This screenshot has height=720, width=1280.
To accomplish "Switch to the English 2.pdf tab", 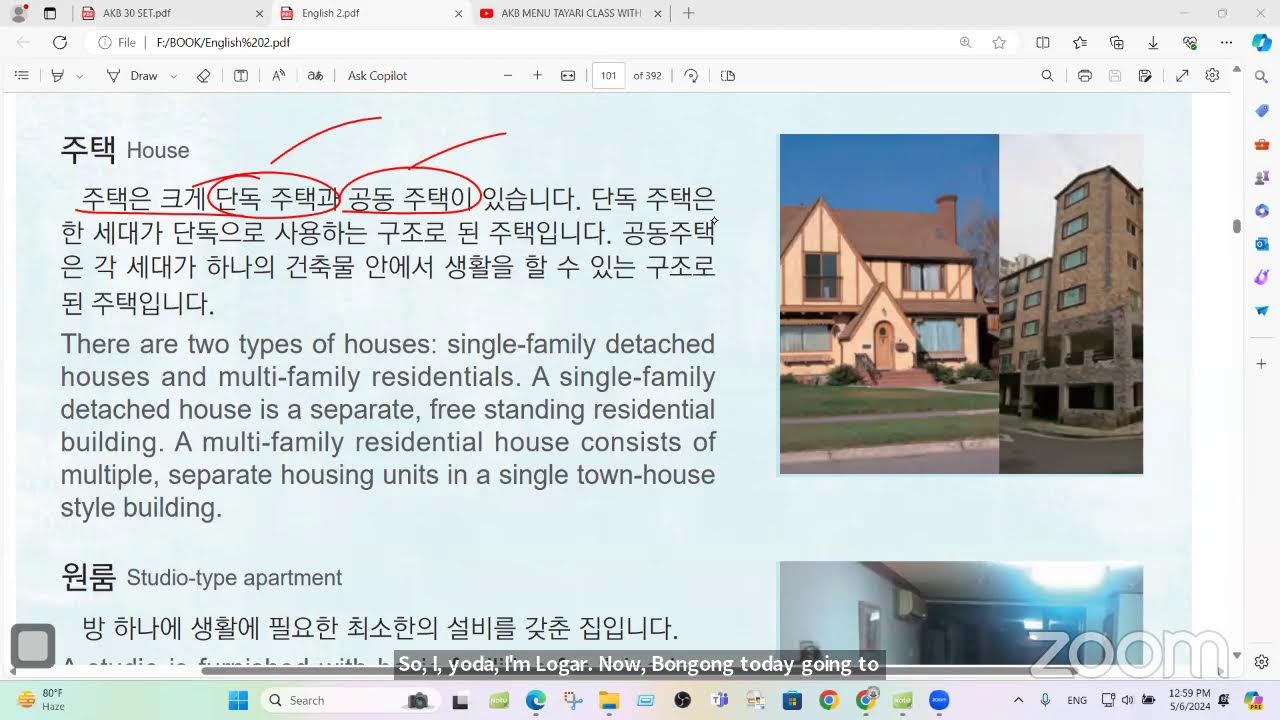I will (371, 14).
